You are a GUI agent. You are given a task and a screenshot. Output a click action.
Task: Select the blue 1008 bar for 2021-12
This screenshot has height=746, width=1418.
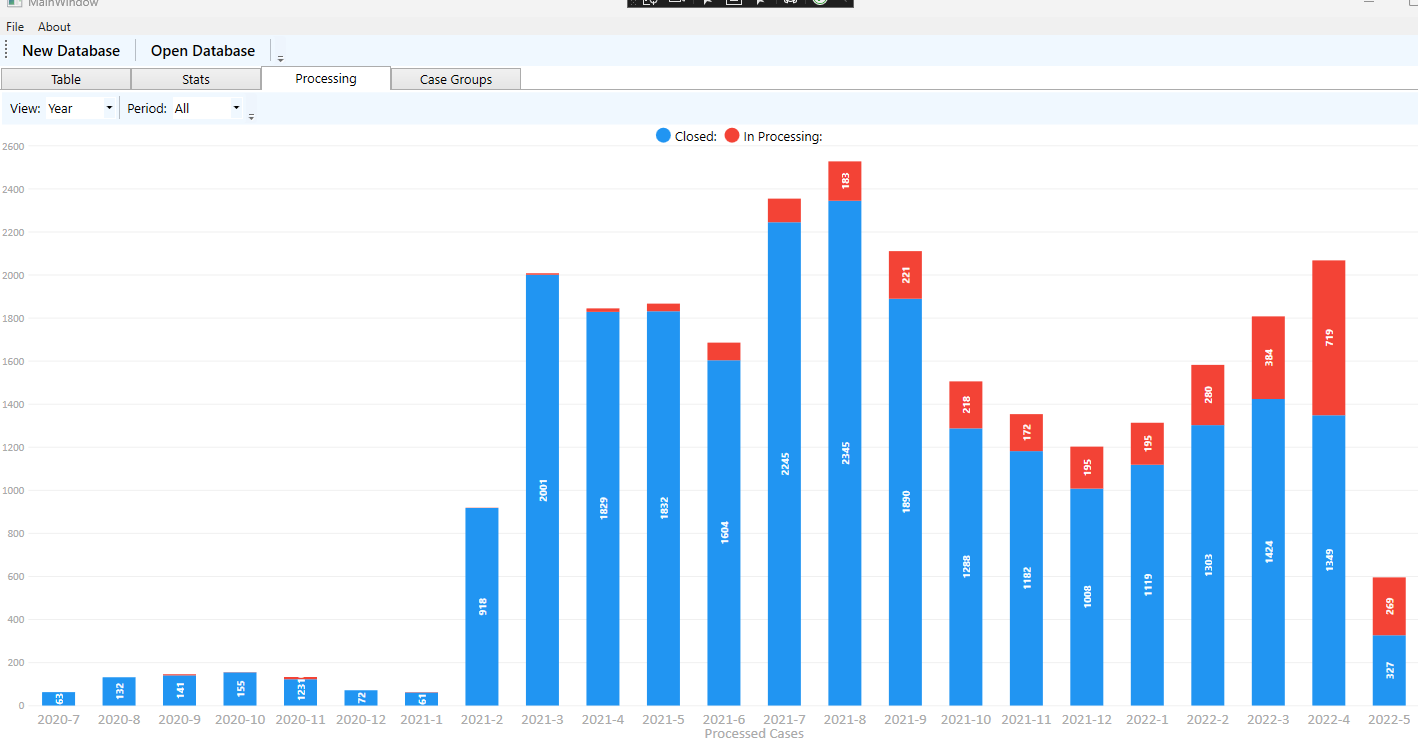(x=1087, y=597)
